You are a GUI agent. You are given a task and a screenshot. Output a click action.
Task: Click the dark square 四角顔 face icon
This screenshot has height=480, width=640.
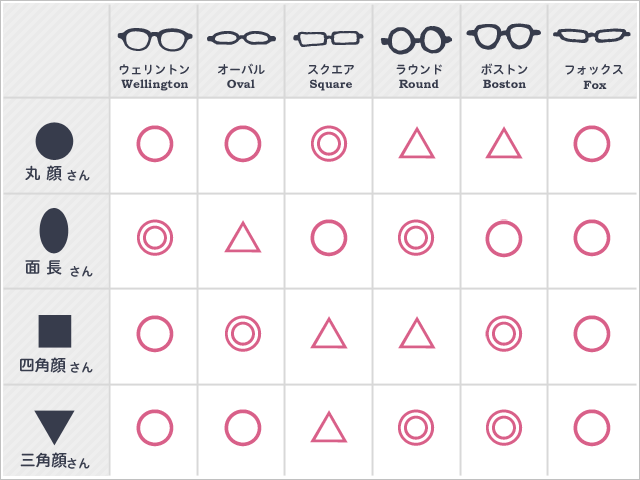click(x=55, y=331)
